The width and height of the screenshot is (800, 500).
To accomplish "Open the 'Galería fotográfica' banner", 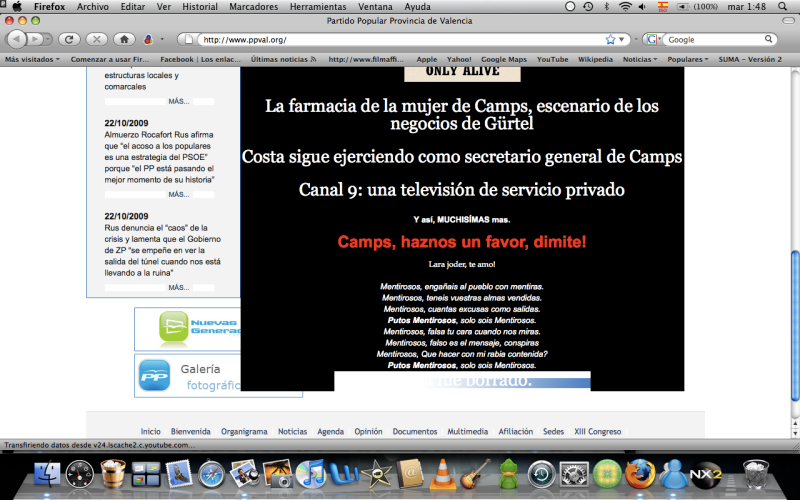I will pos(187,376).
